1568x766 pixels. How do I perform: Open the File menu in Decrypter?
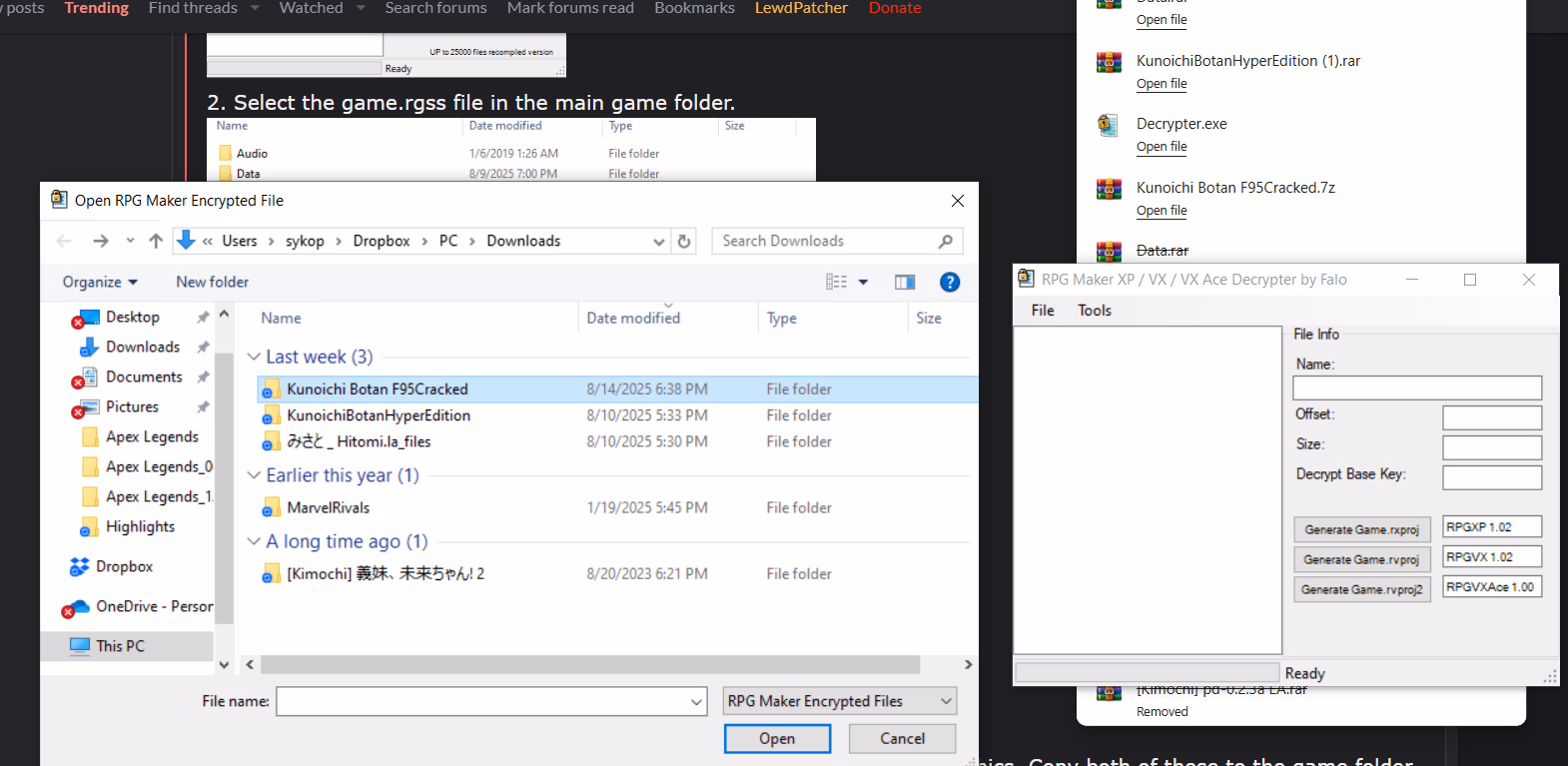click(x=1042, y=311)
